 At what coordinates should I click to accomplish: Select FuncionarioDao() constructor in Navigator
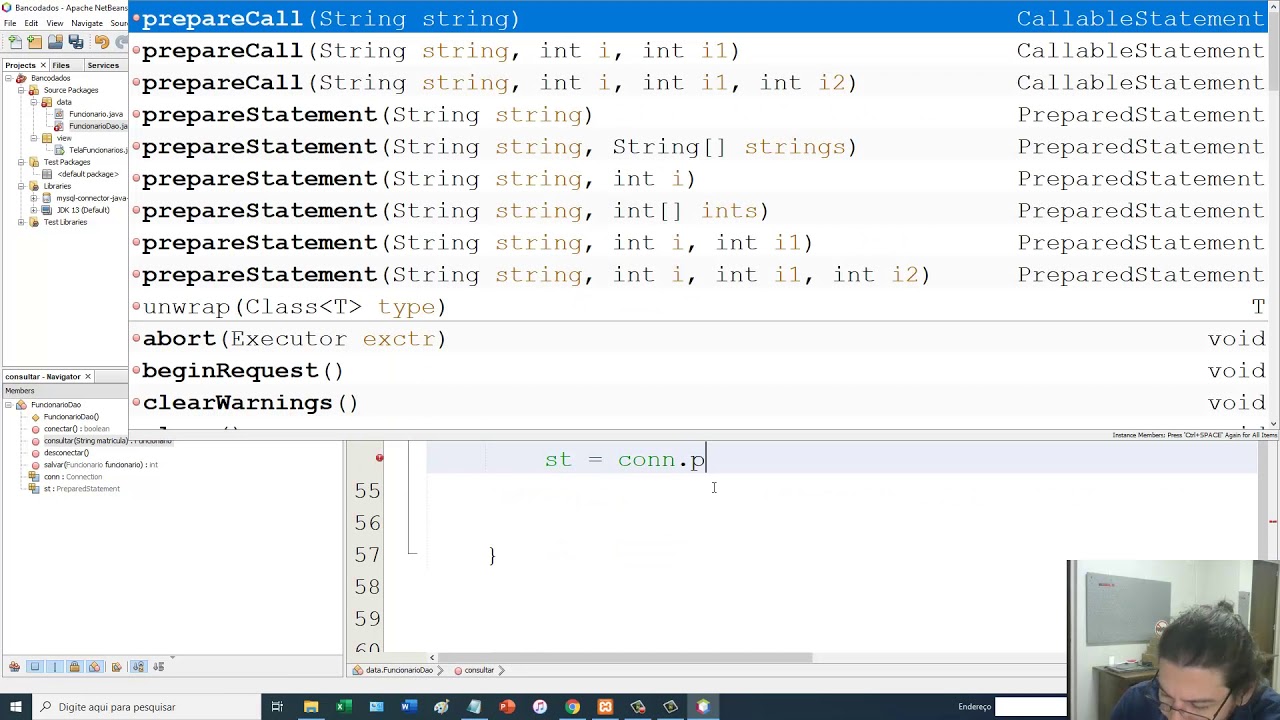(x=70, y=417)
